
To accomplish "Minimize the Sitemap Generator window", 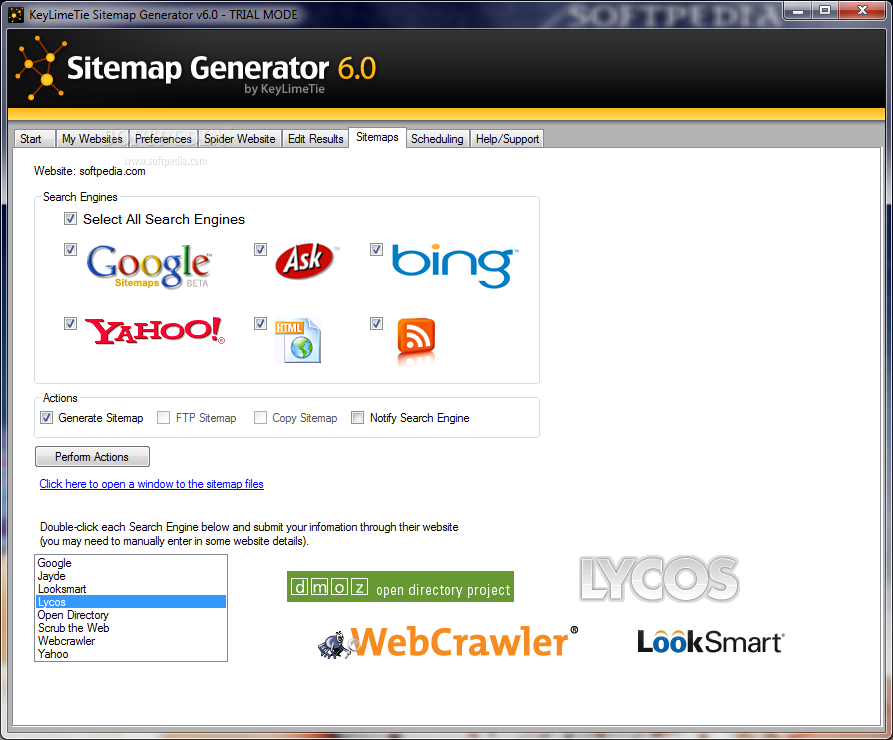I will (x=798, y=11).
